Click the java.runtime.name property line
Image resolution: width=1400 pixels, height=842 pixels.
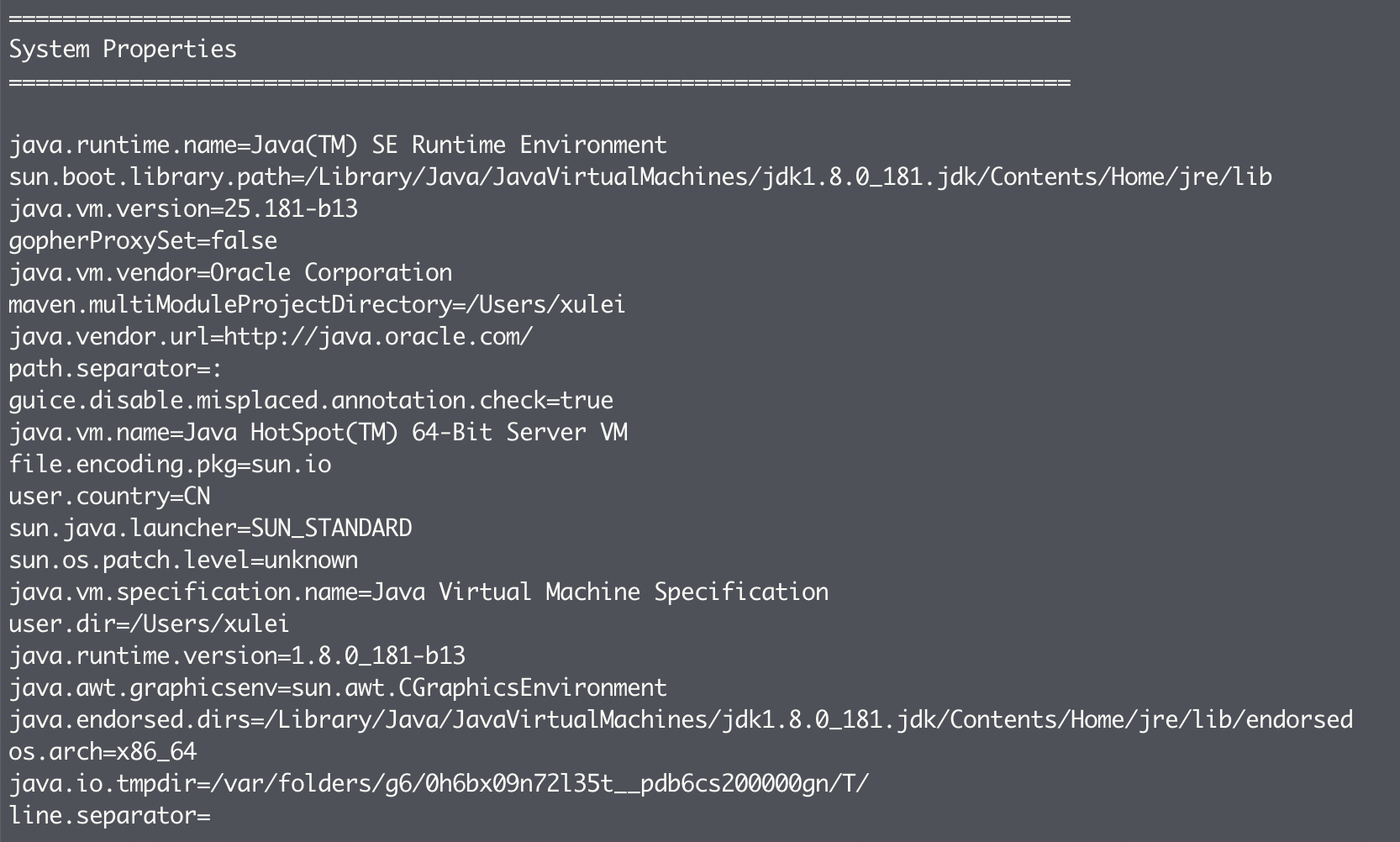pyautogui.click(x=337, y=145)
